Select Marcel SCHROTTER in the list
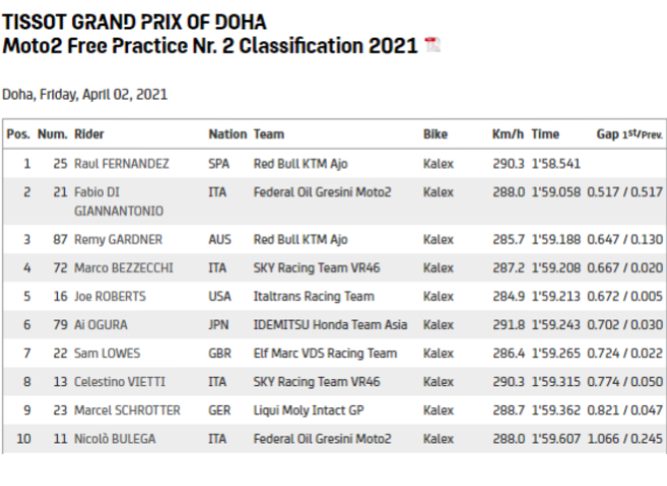Image resolution: width=667 pixels, height=486 pixels. pyautogui.click(x=125, y=410)
